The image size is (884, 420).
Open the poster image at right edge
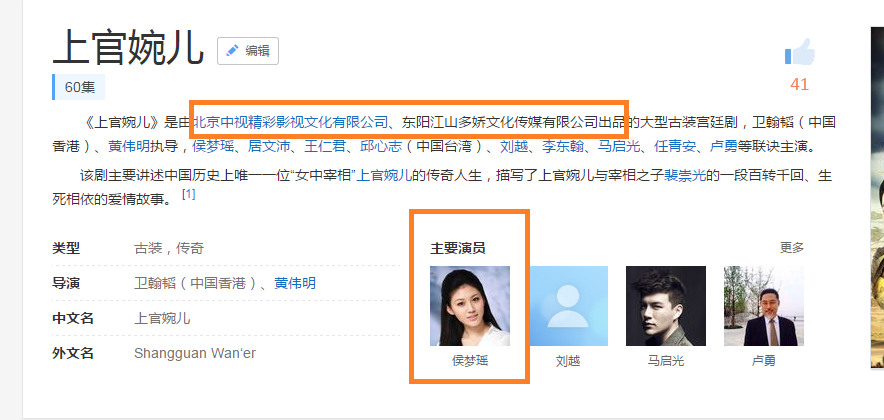(x=877, y=197)
